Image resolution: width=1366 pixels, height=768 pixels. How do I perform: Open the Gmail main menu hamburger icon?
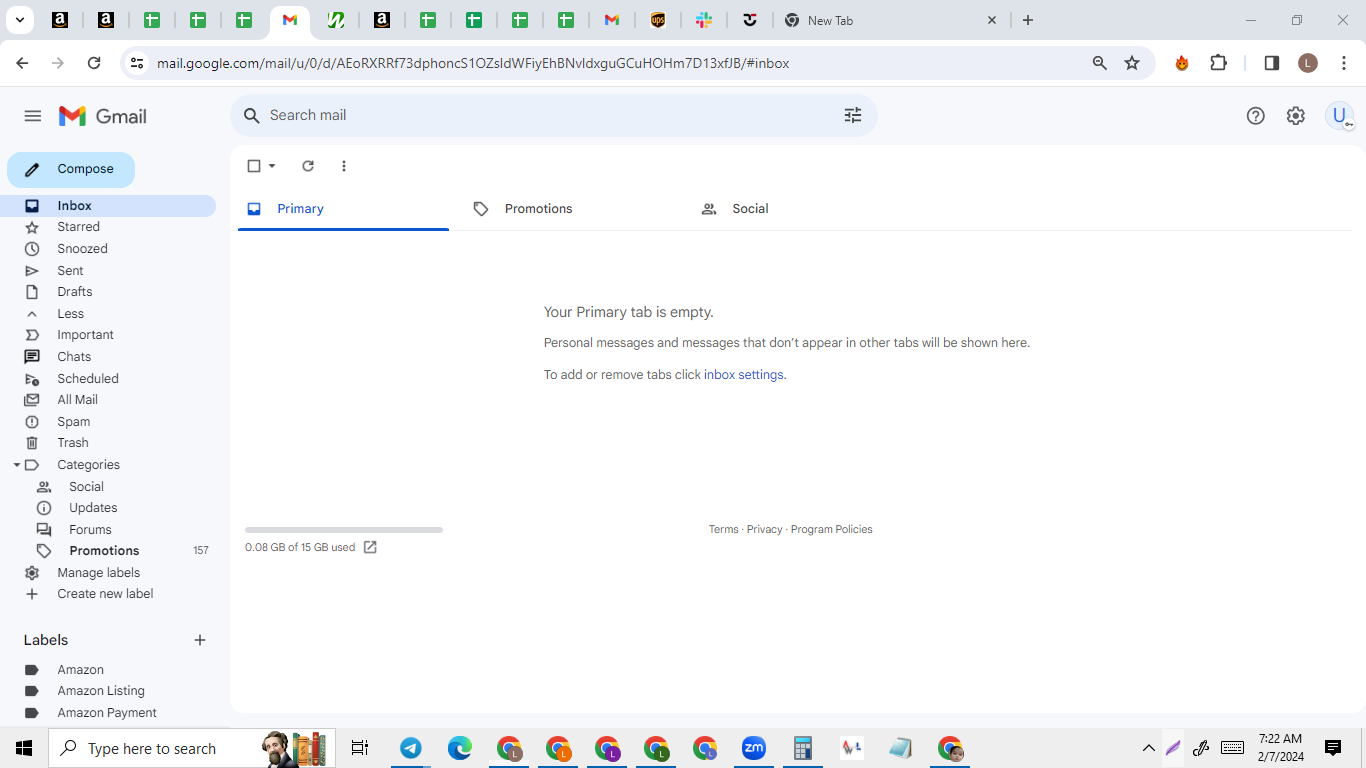coord(33,116)
